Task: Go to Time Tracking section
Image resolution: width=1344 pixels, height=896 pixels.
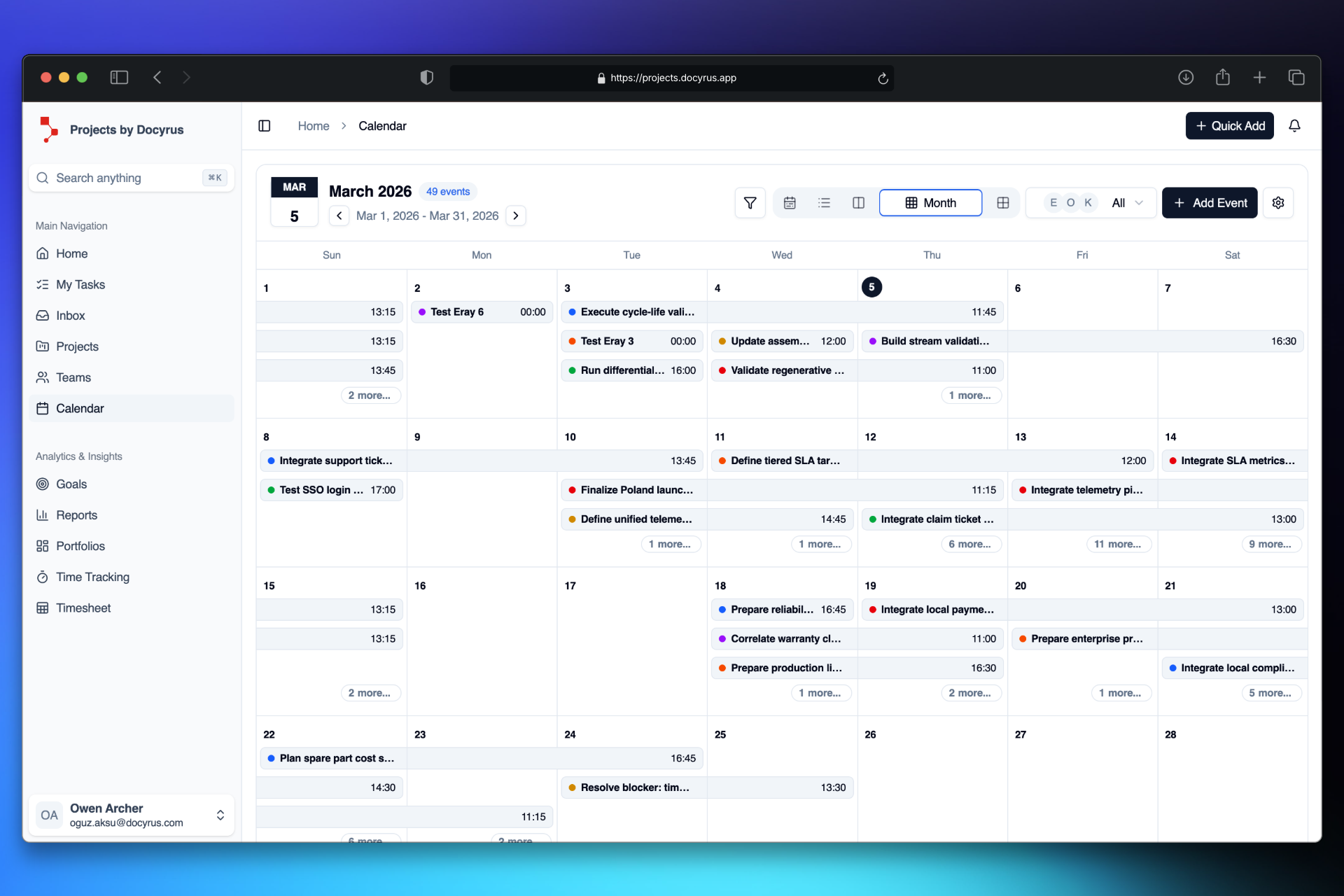Action: [92, 577]
